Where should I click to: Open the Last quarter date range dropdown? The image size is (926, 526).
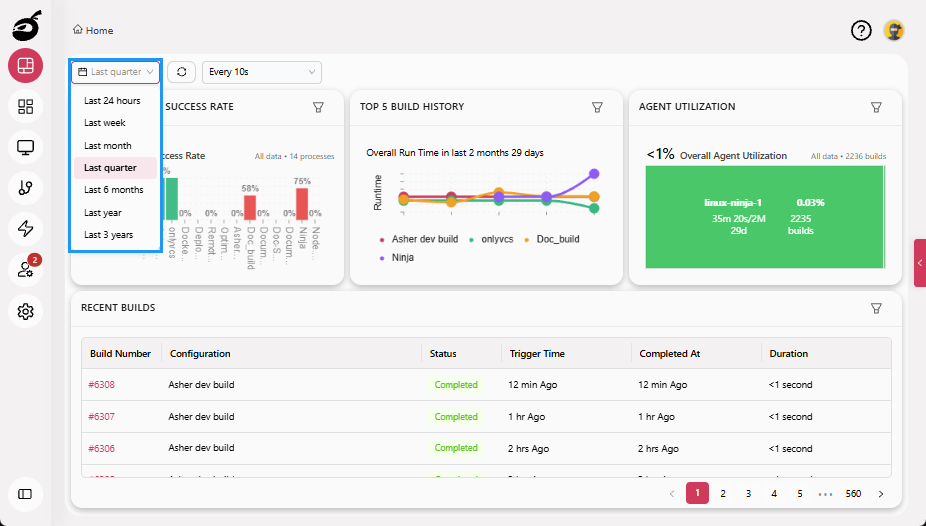click(116, 72)
